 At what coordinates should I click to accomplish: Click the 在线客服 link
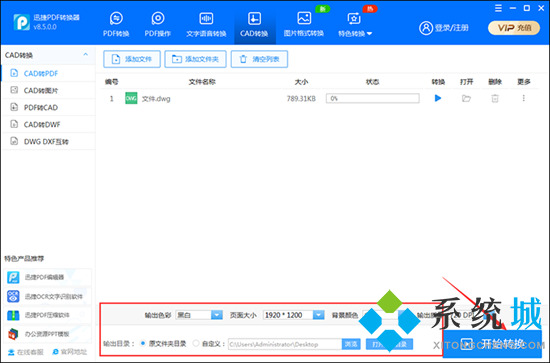pos(26,352)
